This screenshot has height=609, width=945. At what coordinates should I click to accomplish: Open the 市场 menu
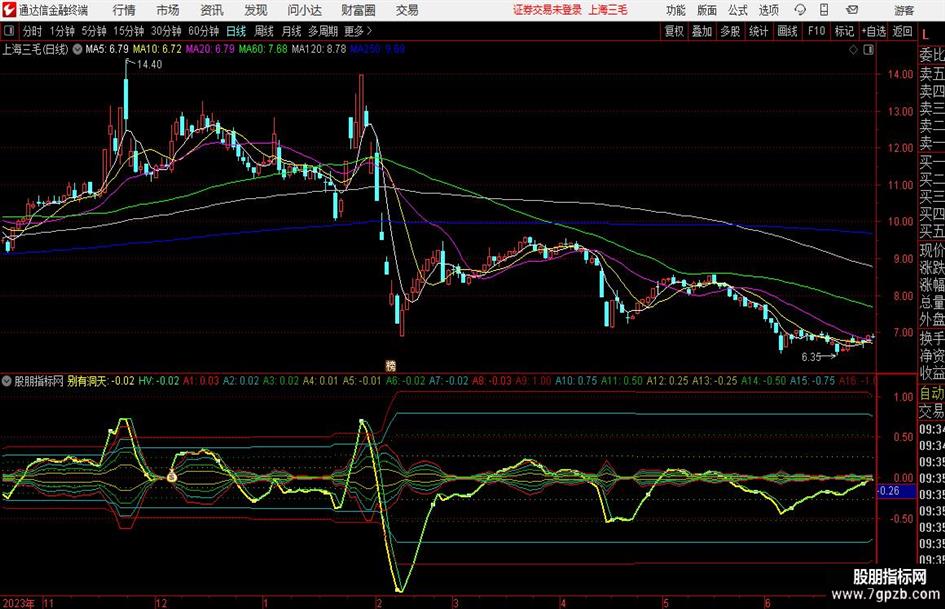(168, 10)
